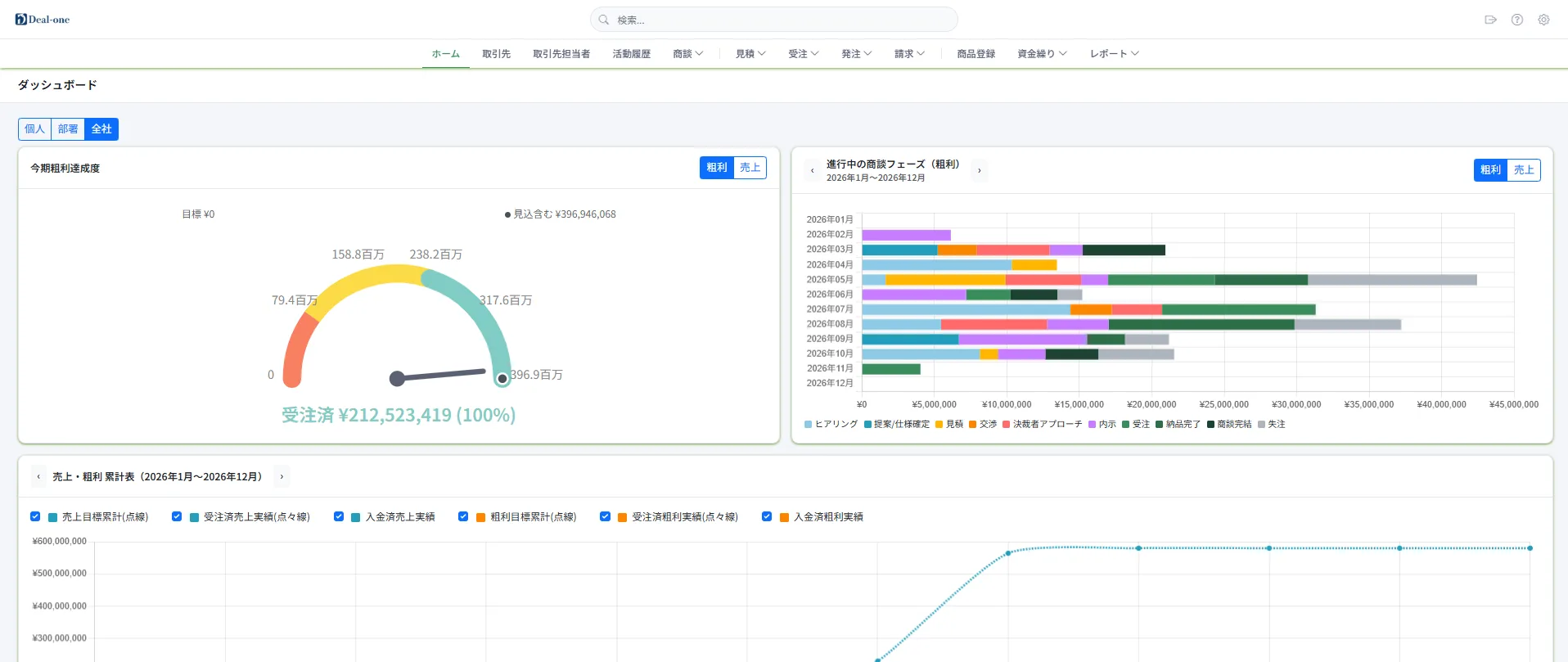Viewport: 1568px width, 662px height.
Task: Toggle 納品完了 legend item
Action: click(x=1178, y=424)
